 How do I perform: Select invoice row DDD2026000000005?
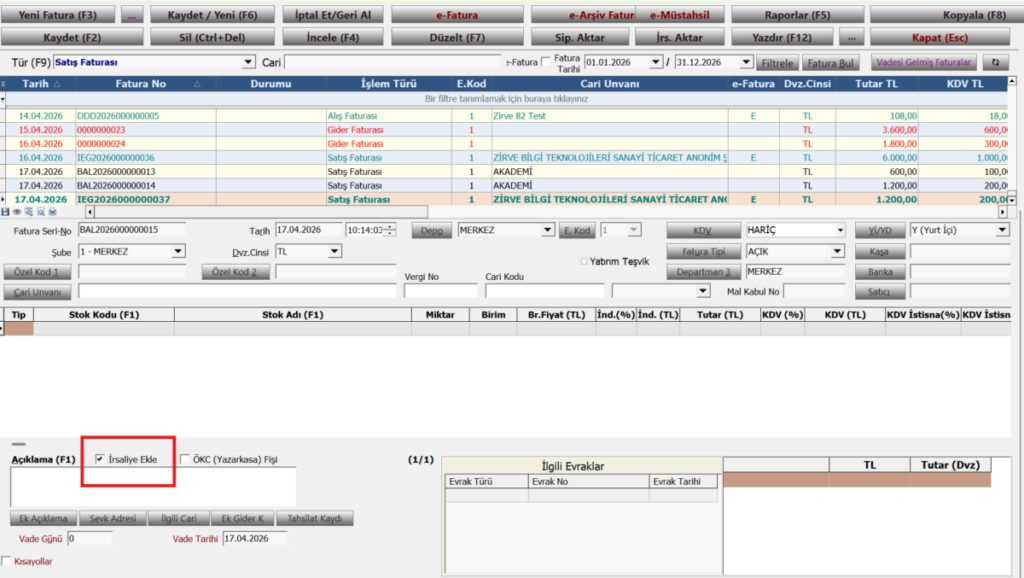pos(506,116)
